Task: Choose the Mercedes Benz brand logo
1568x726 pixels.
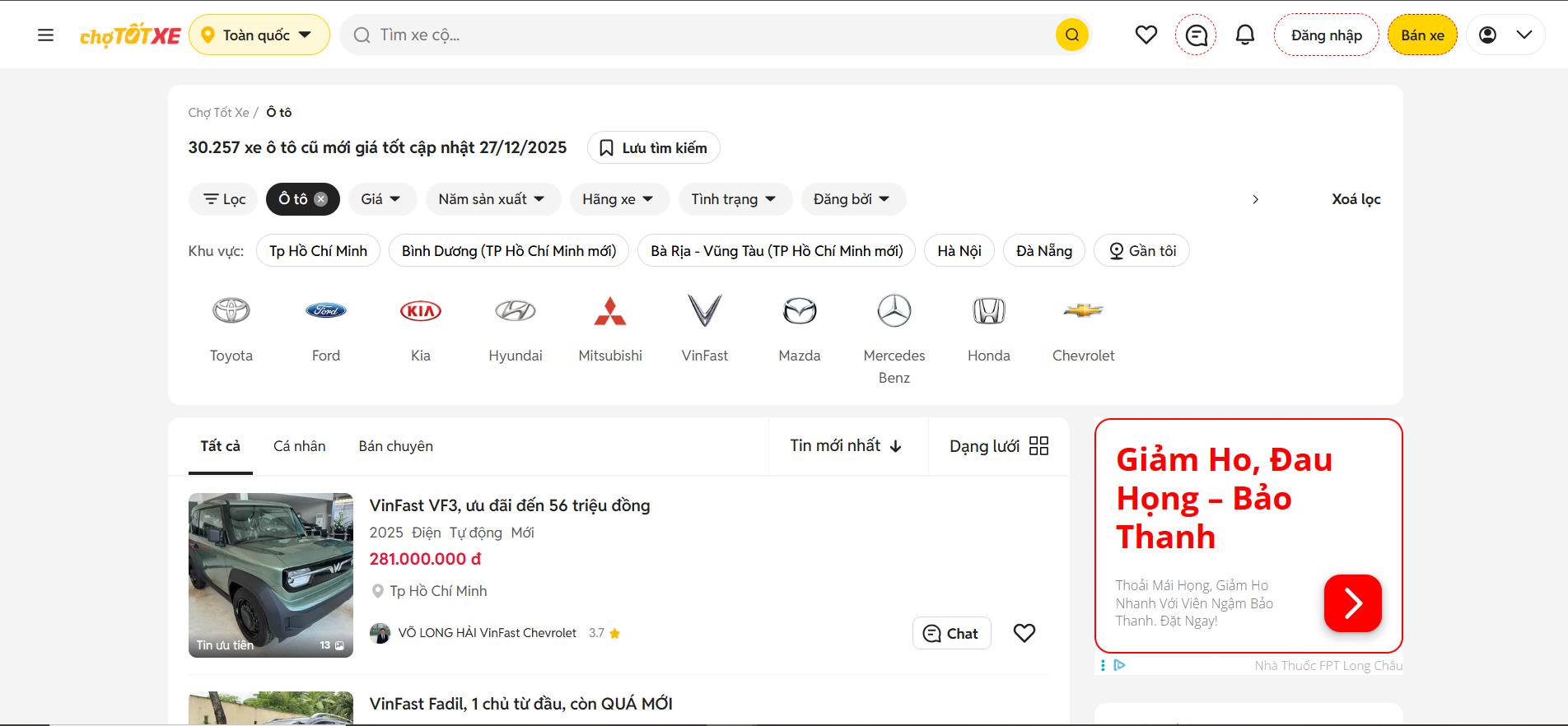Action: (x=894, y=311)
